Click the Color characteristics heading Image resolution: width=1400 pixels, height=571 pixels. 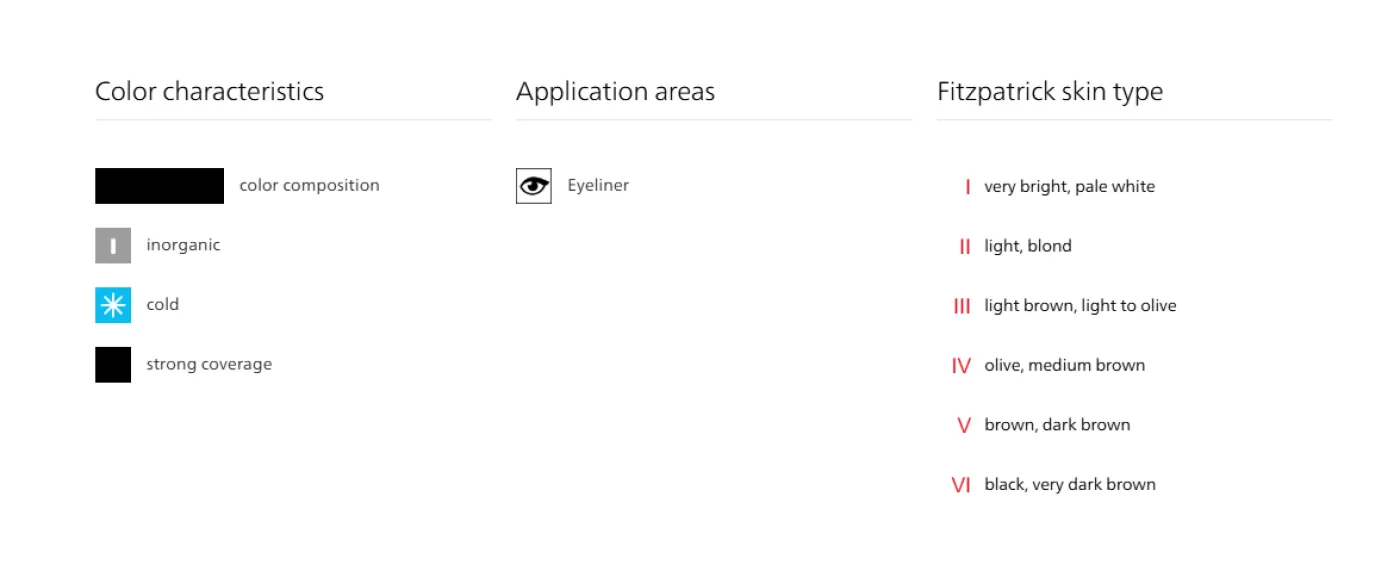coord(210,92)
